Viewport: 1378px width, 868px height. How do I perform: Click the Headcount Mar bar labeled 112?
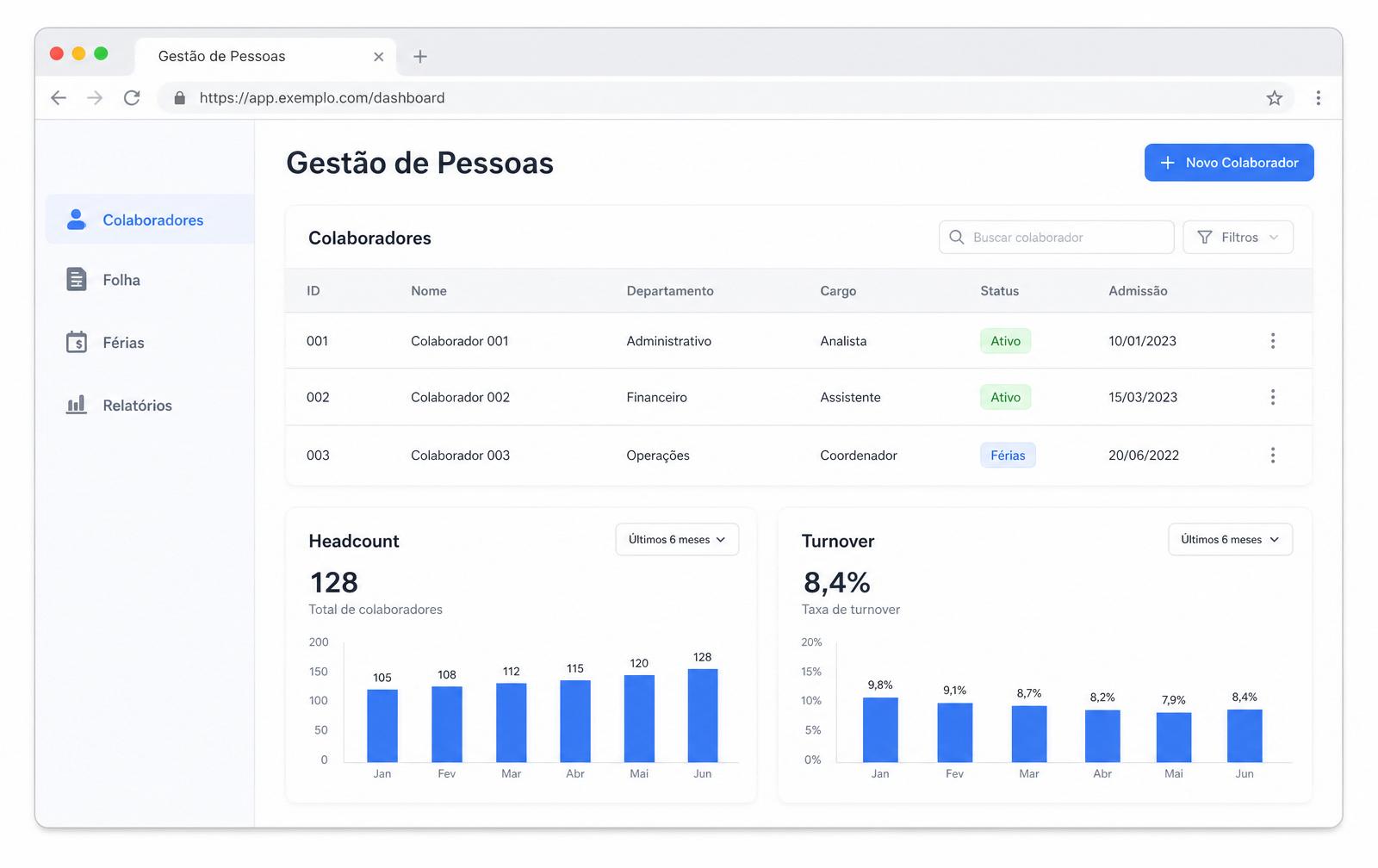(512, 722)
